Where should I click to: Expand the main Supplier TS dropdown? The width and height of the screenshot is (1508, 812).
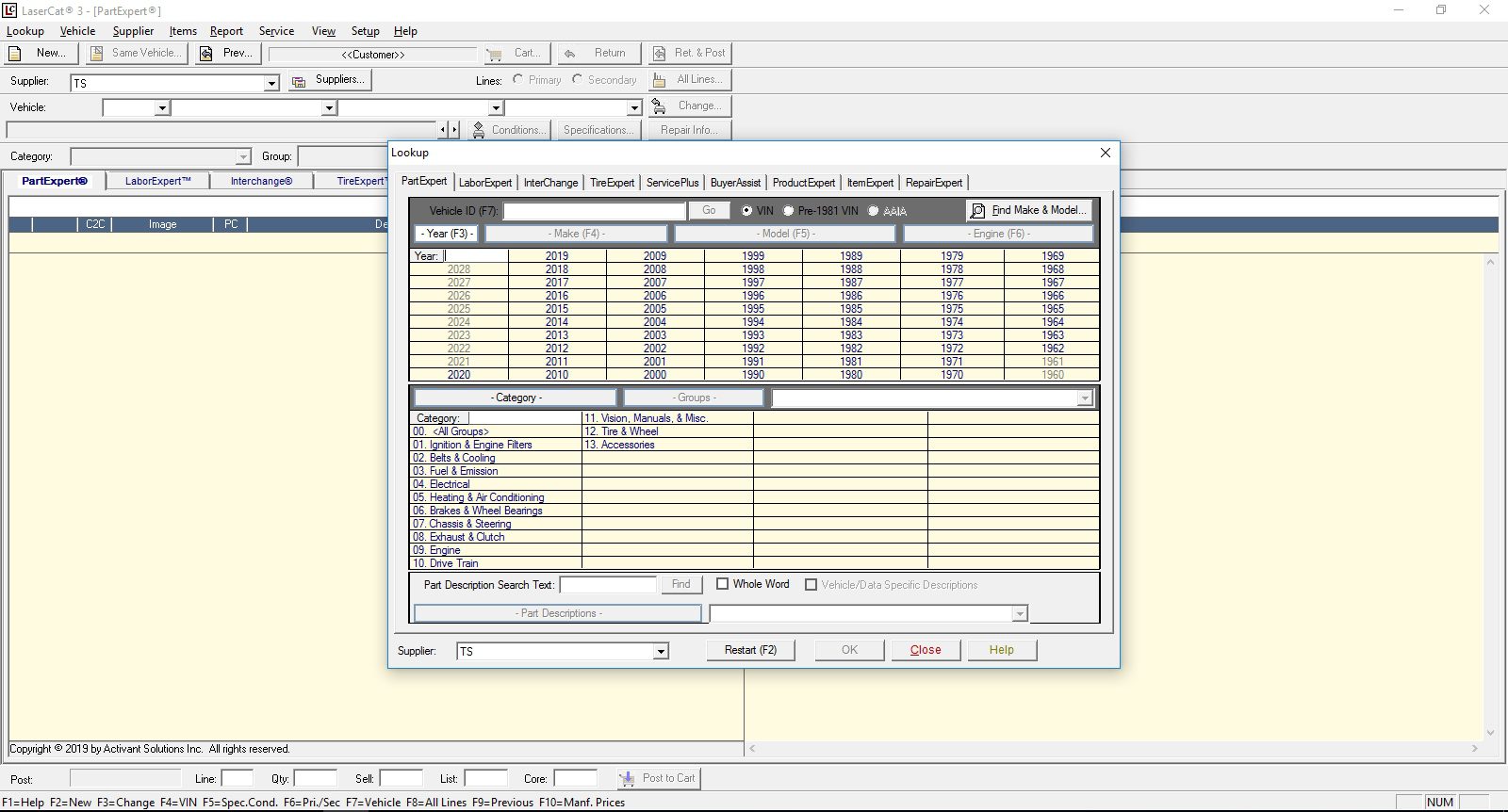click(x=271, y=83)
